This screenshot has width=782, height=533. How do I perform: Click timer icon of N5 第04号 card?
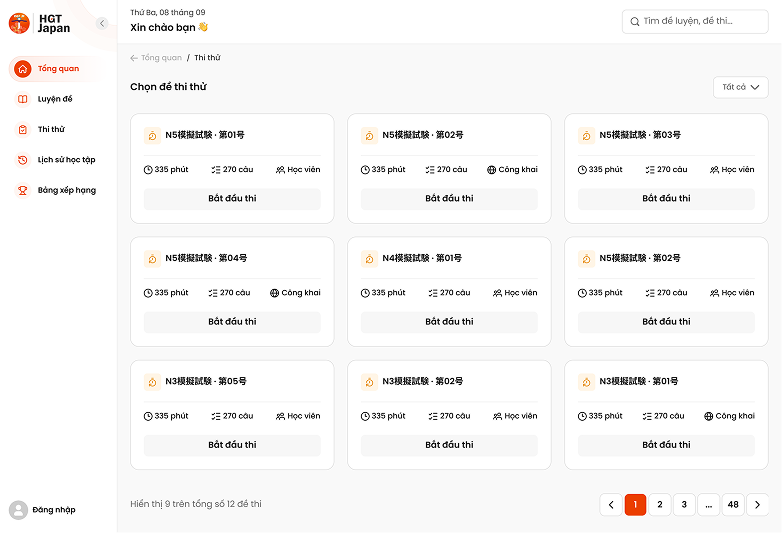[153, 259]
